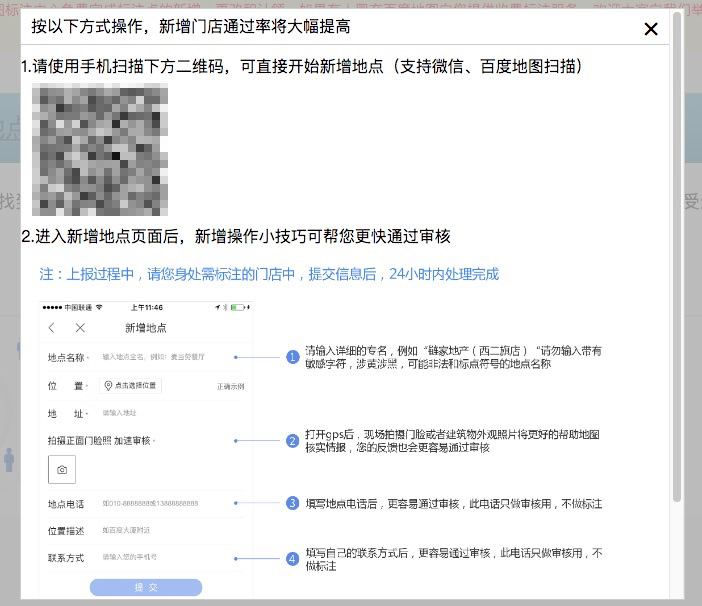Click the blurred QR code image
Viewport: 702px width, 606px height.
point(100,149)
